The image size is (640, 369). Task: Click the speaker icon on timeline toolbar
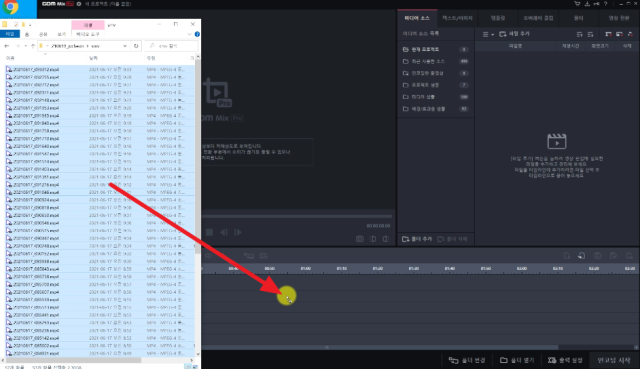tap(209, 256)
